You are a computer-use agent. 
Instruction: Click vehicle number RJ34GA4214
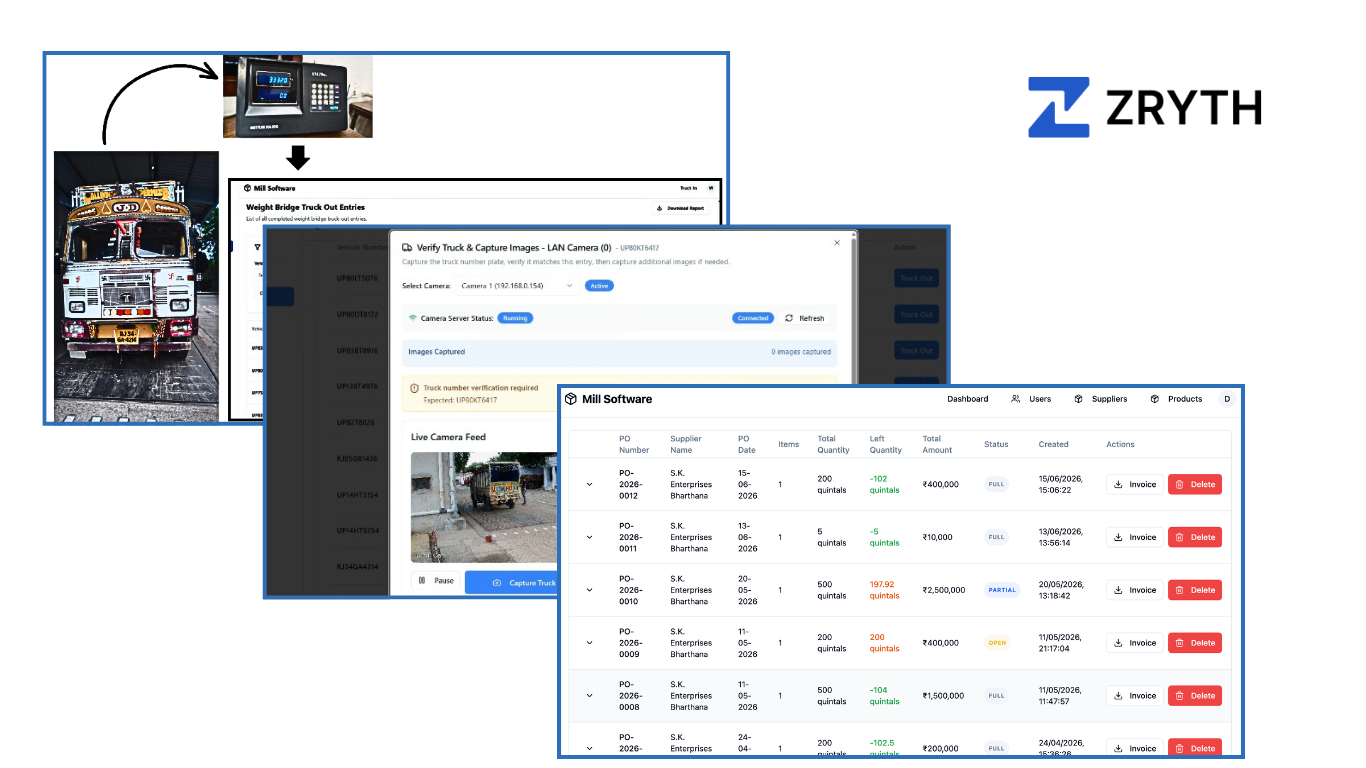[x=357, y=566]
